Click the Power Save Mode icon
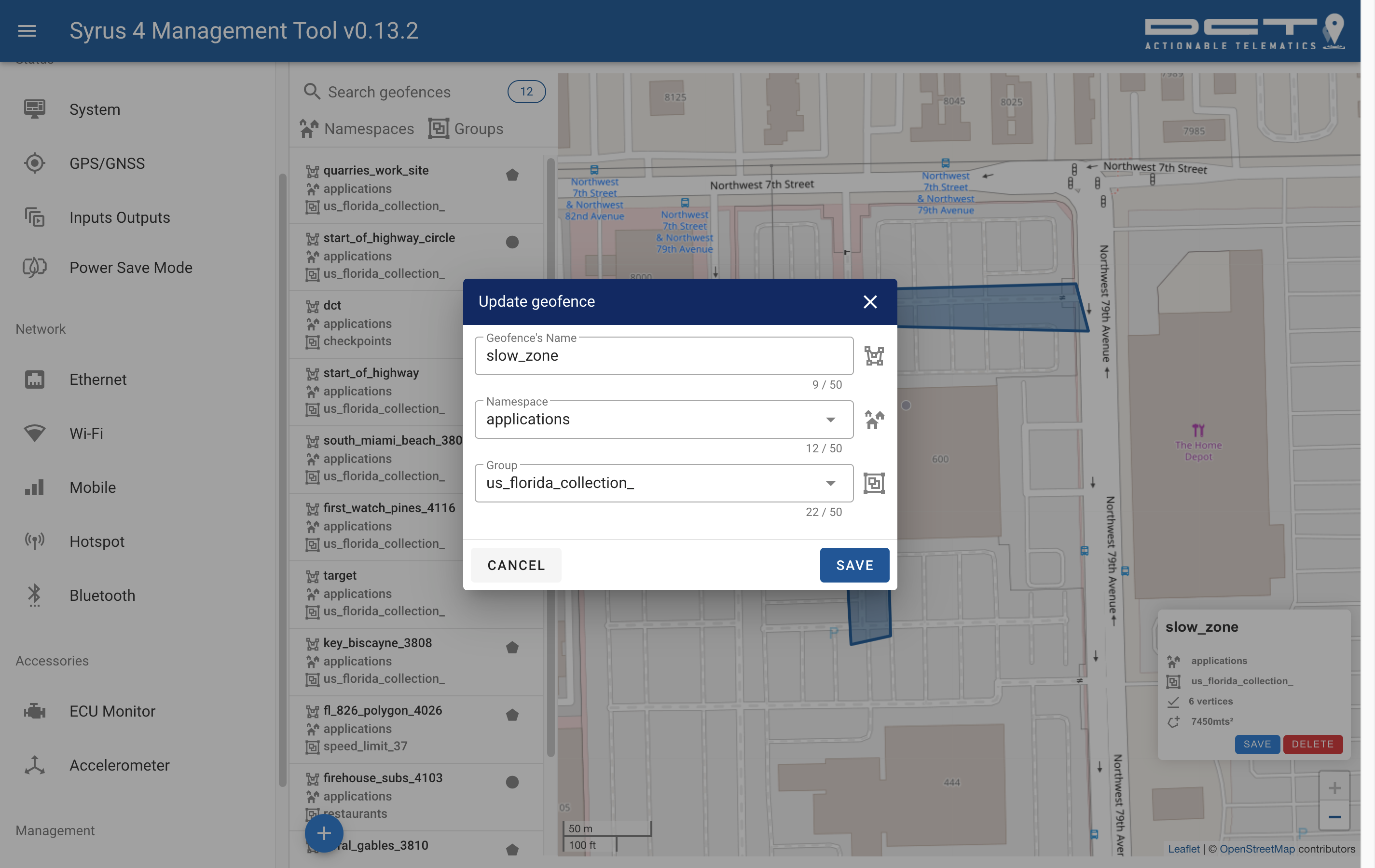Image resolution: width=1375 pixels, height=868 pixels. pos(35,267)
